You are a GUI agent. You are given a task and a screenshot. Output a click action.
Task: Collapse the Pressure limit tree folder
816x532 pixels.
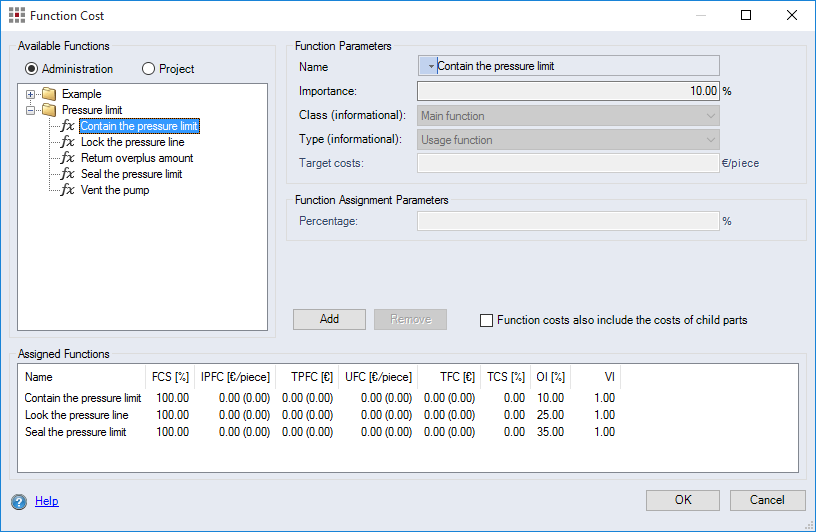click(31, 110)
